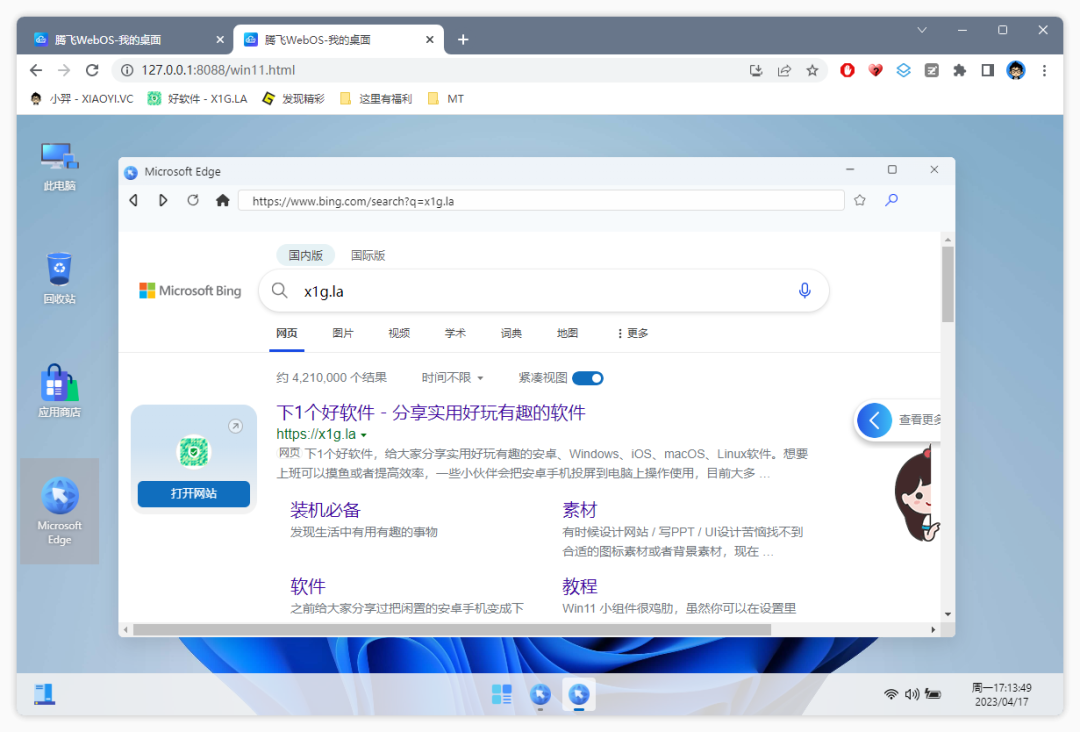Go back in the inner Edge window
The image size is (1080, 732).
(x=134, y=200)
